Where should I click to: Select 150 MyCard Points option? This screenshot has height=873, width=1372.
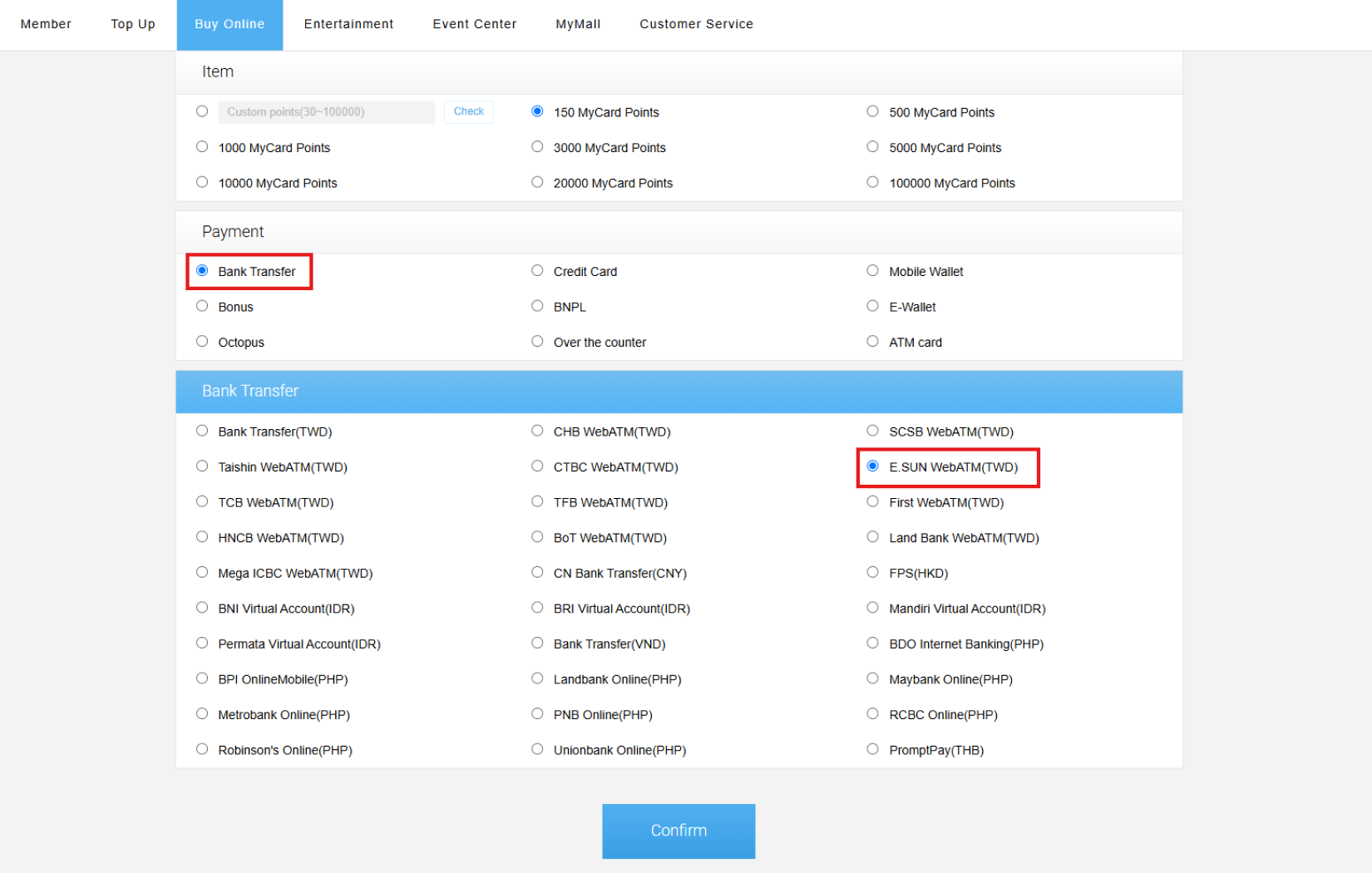click(x=537, y=111)
